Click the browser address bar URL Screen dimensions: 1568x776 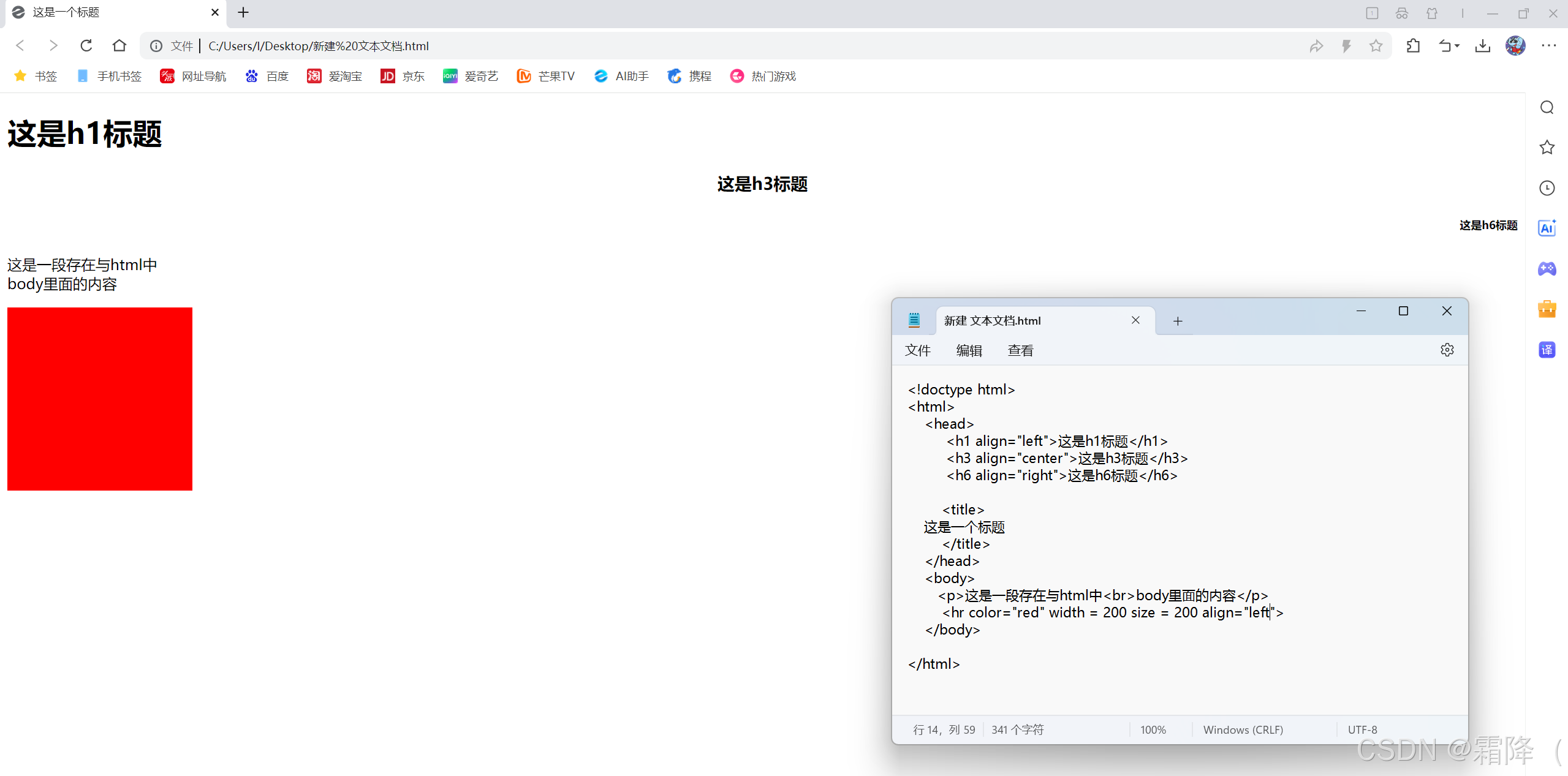coord(318,46)
